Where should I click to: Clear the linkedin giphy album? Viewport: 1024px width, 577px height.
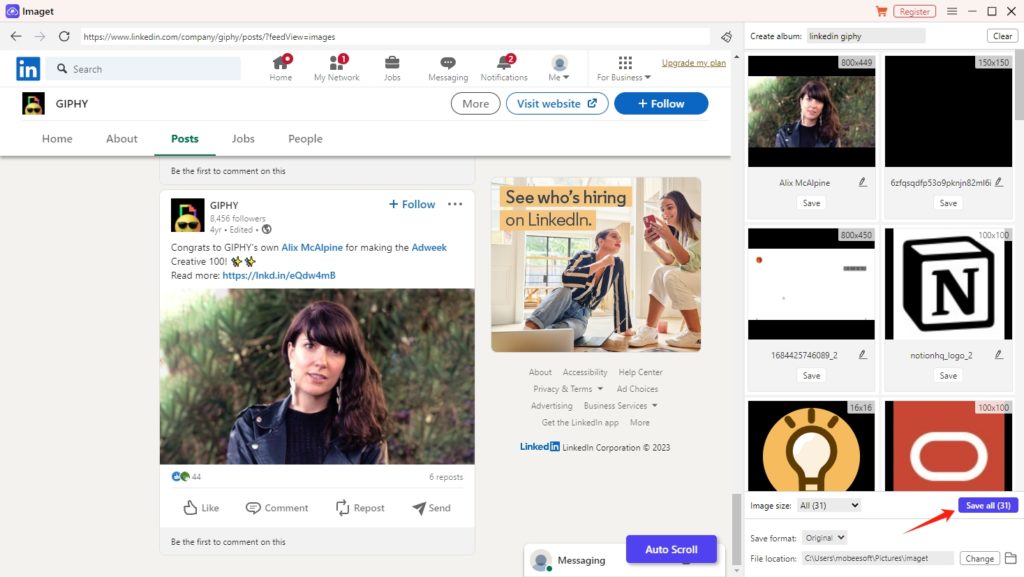[1001, 34]
